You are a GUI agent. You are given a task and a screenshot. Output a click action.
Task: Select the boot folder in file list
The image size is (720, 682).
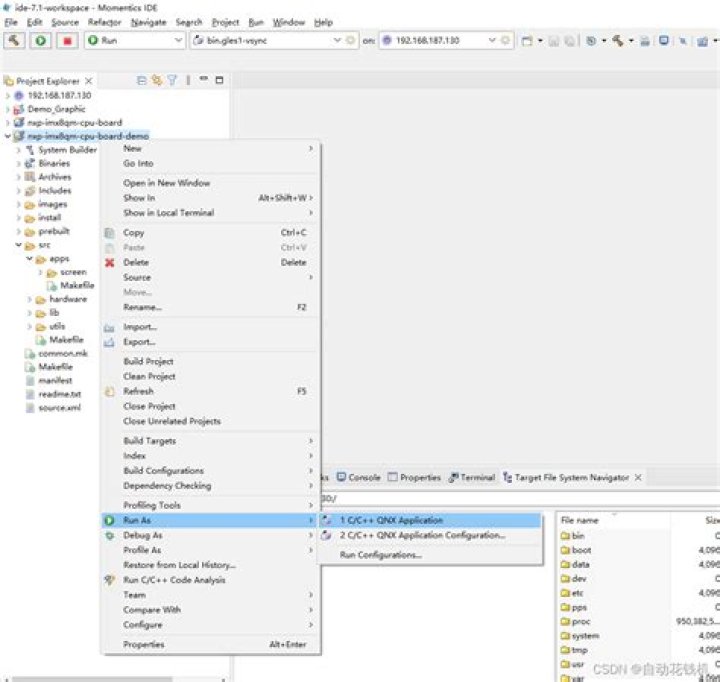point(576,550)
